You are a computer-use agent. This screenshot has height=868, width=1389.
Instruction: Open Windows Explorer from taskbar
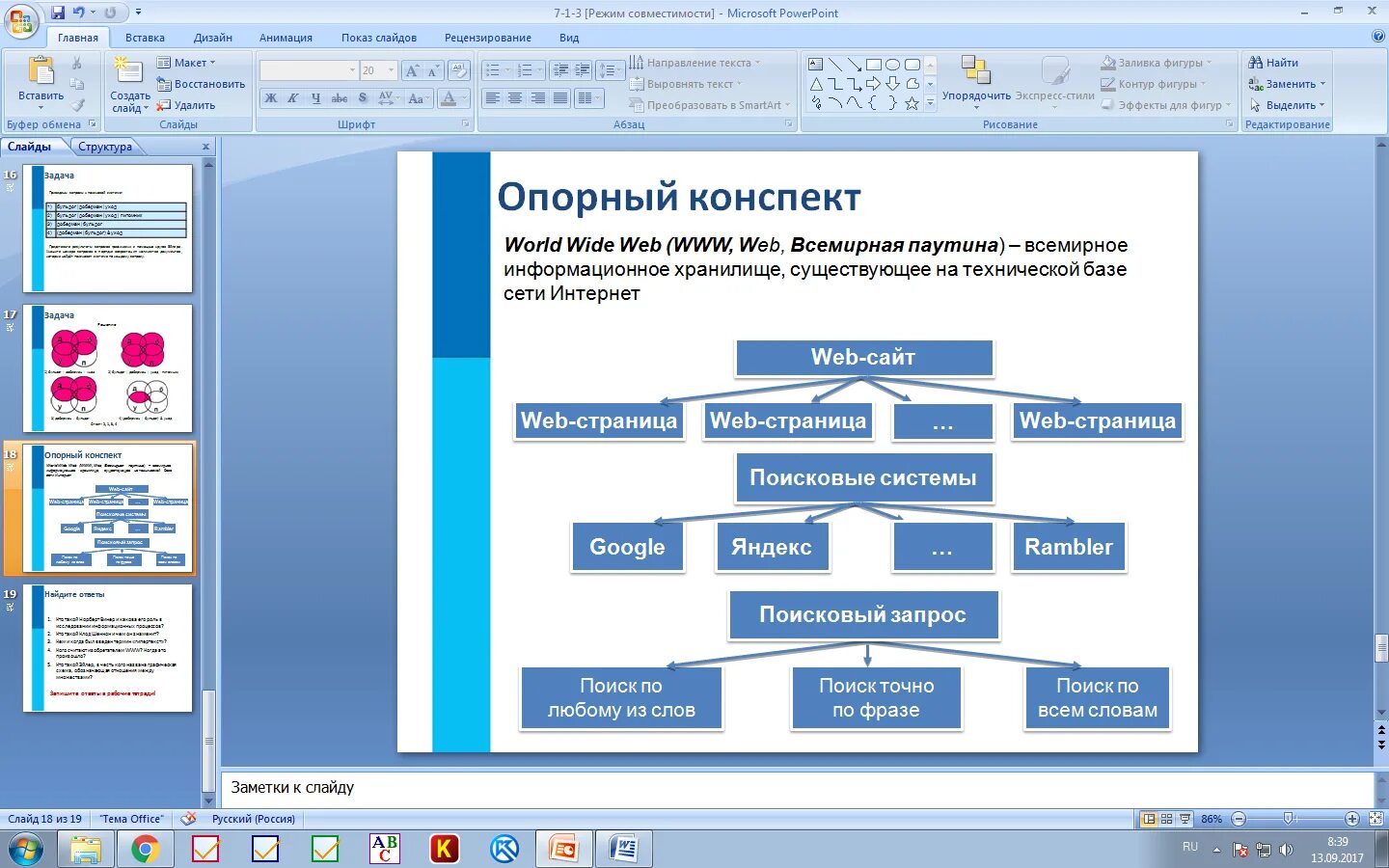click(x=85, y=849)
